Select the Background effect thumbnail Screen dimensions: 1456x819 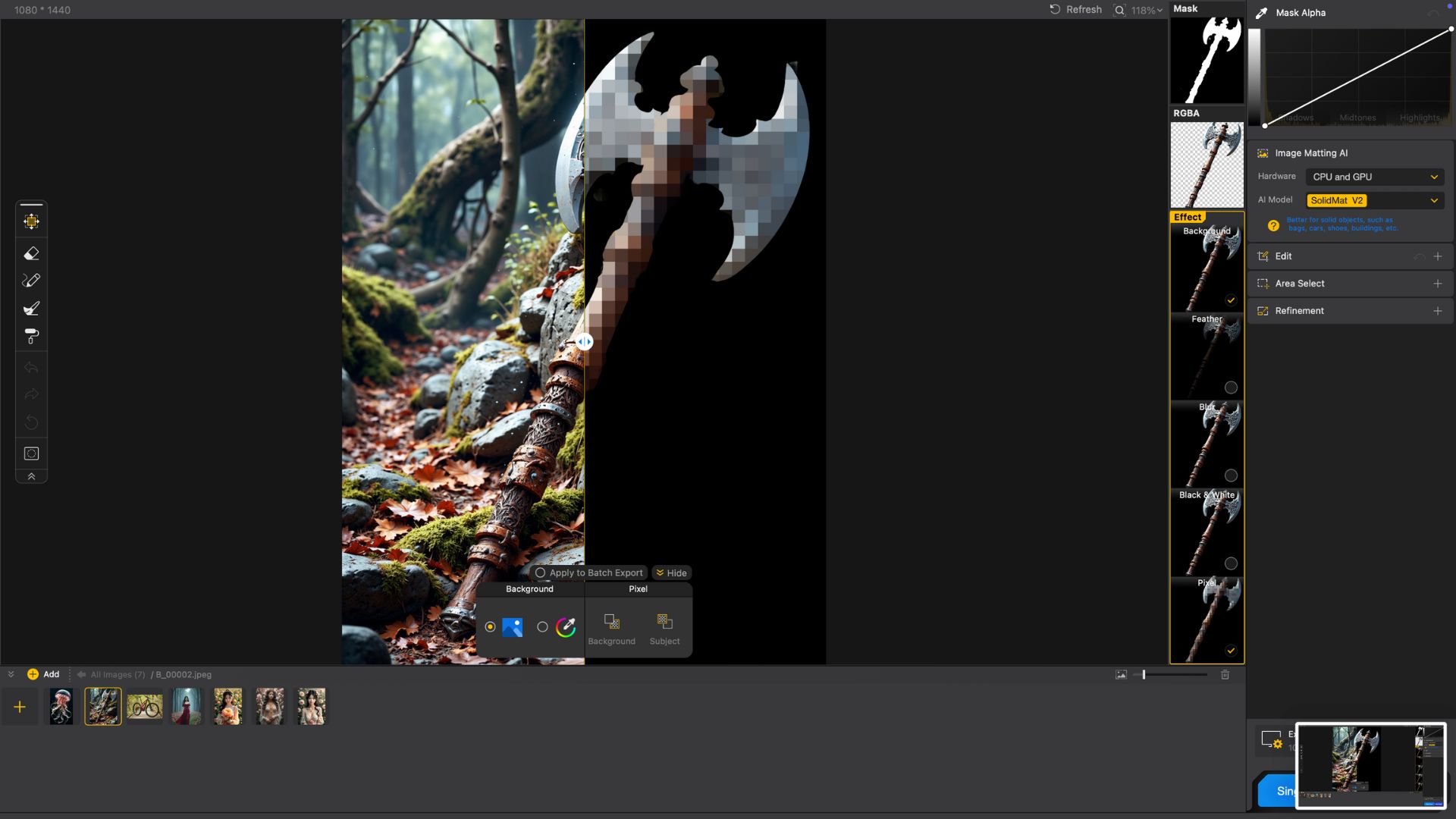click(1207, 268)
